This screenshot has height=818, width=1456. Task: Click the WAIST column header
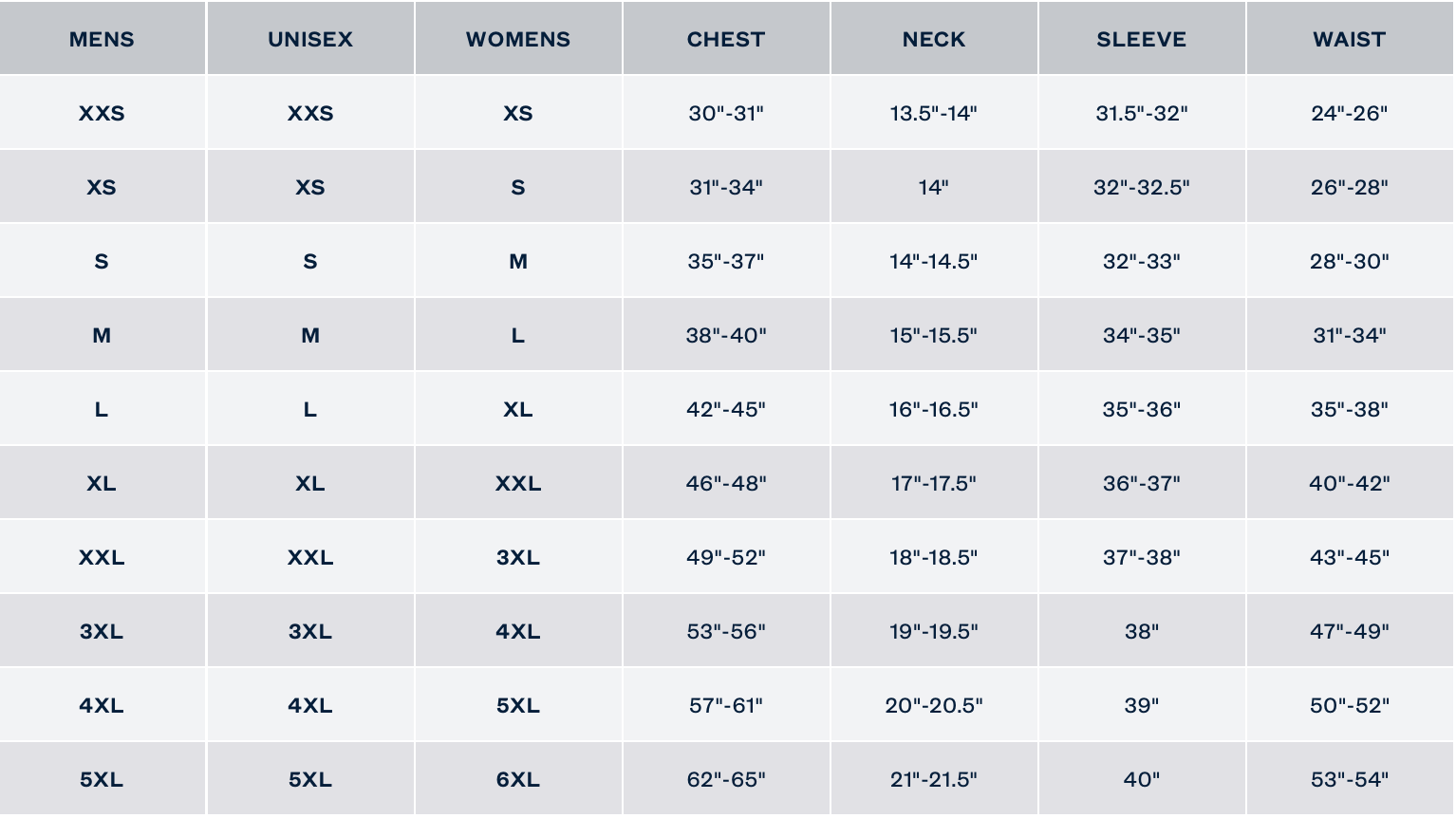(x=1350, y=39)
